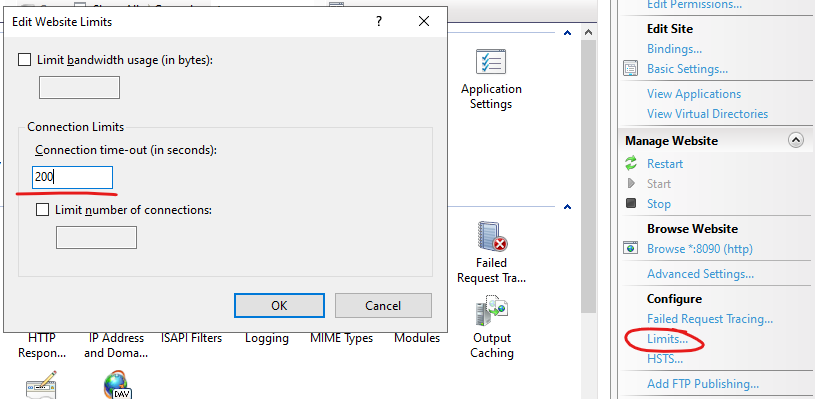Open the WebDAV globe feature icon
Viewport: 815px width, 399px height.
coord(117,384)
